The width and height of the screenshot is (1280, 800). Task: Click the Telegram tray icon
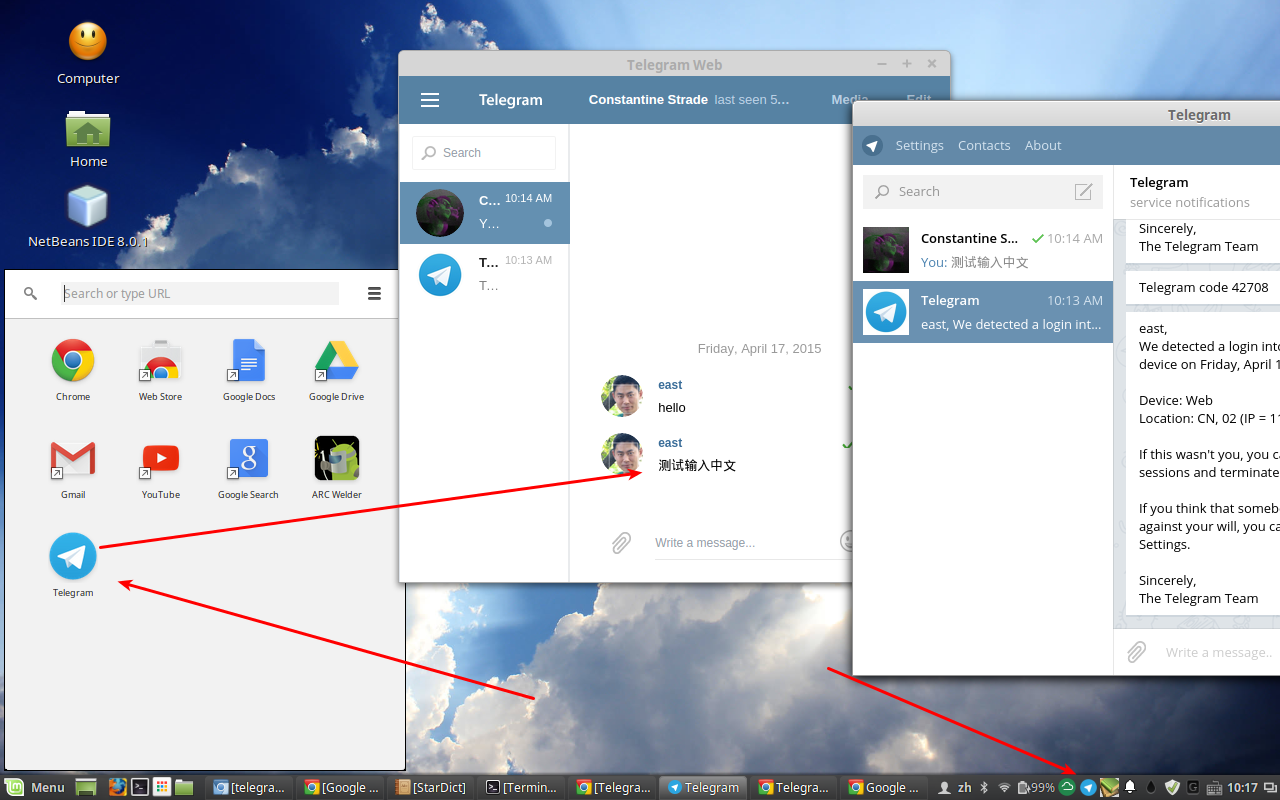point(1088,787)
